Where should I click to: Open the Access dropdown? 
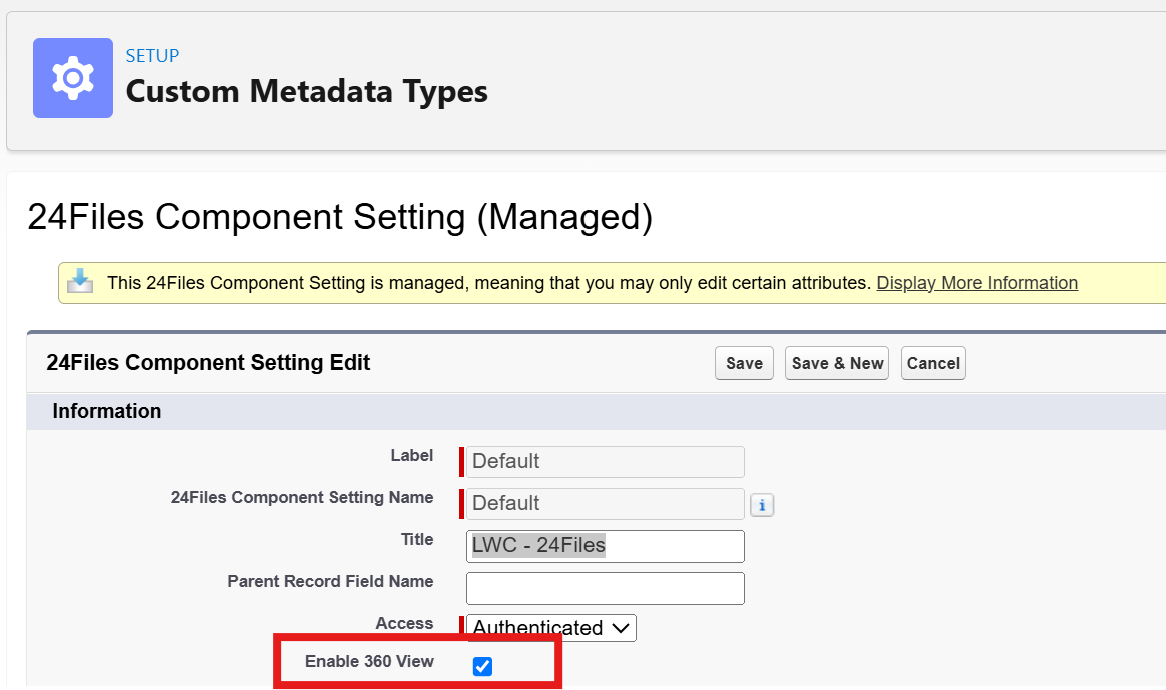551,628
